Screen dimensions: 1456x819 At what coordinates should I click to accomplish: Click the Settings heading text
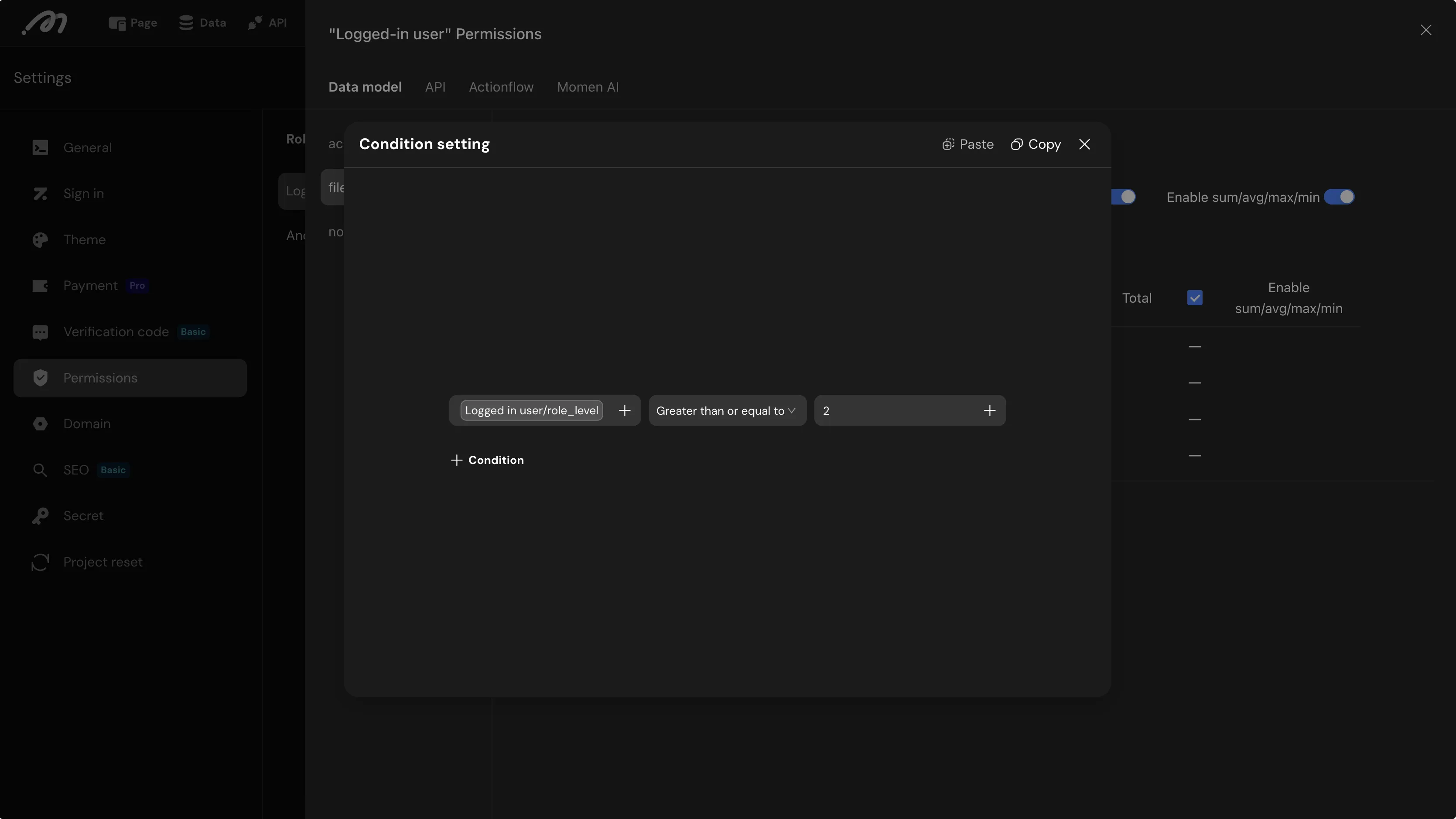[42, 78]
